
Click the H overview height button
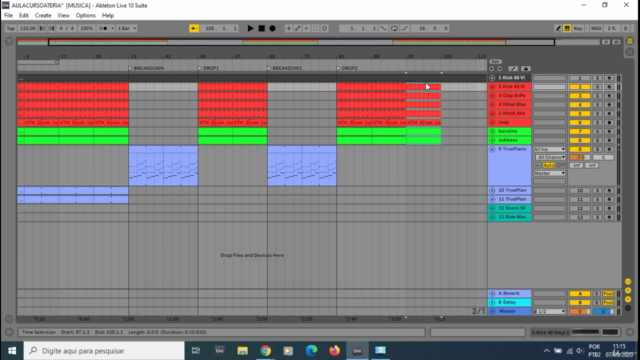606,42
